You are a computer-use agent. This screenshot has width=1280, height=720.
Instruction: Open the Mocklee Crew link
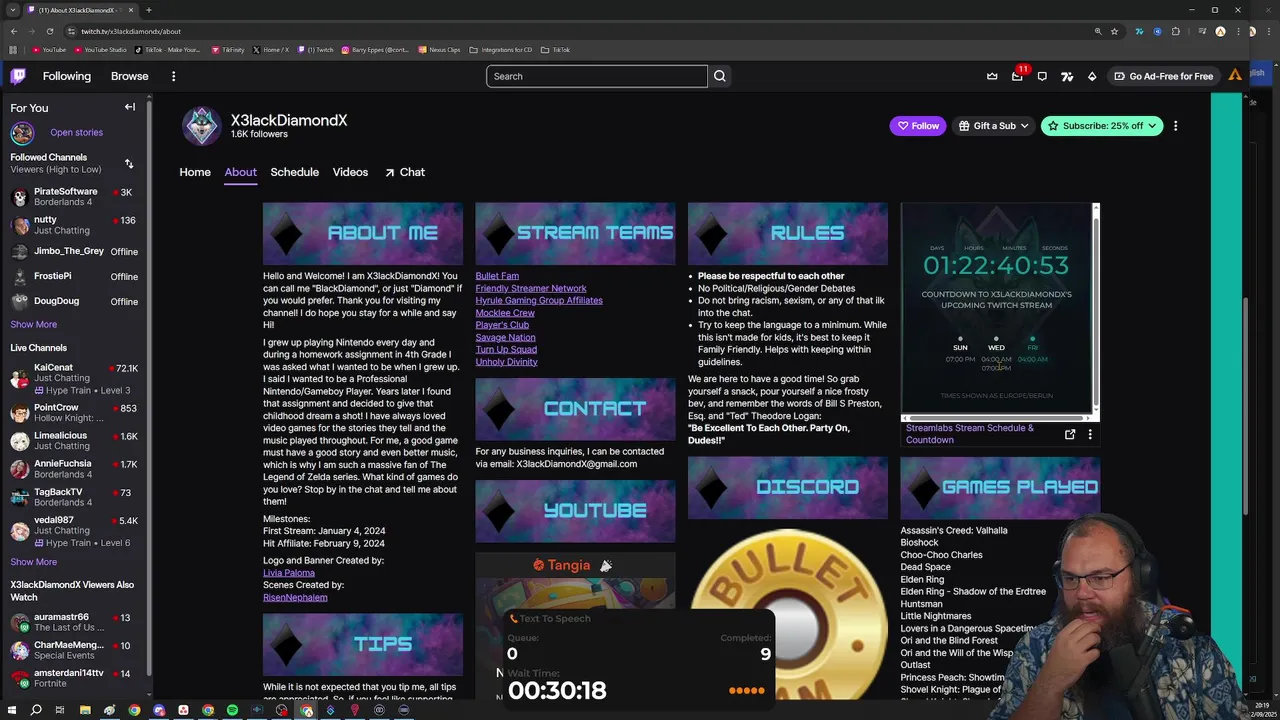(505, 313)
